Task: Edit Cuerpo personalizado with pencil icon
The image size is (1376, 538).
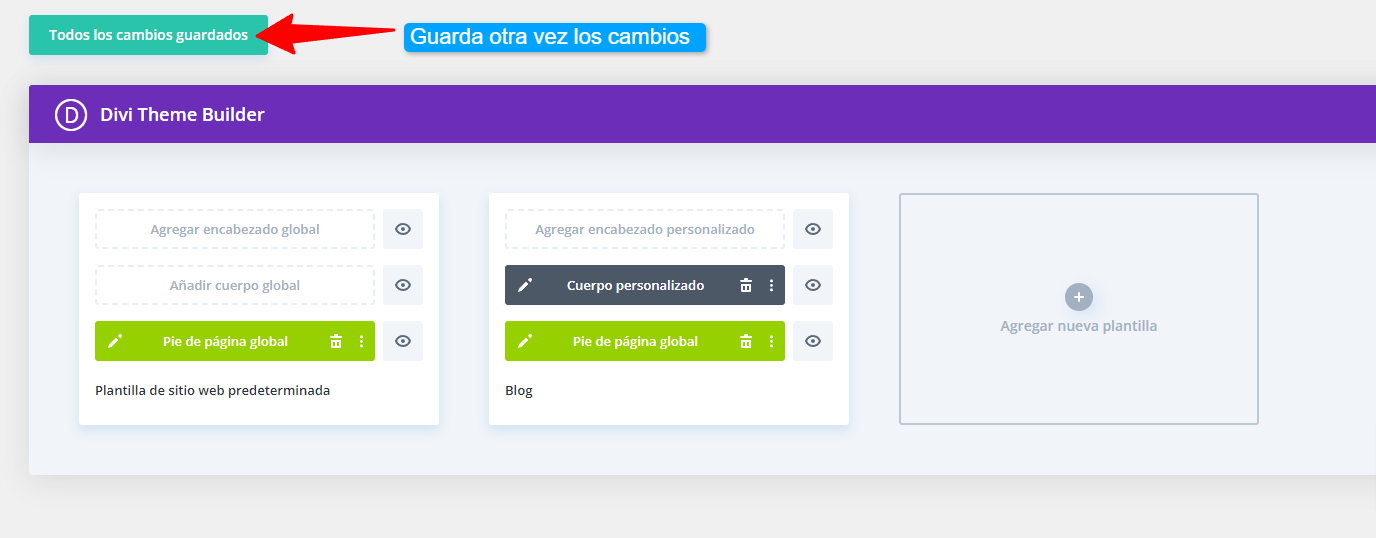Action: (x=525, y=285)
